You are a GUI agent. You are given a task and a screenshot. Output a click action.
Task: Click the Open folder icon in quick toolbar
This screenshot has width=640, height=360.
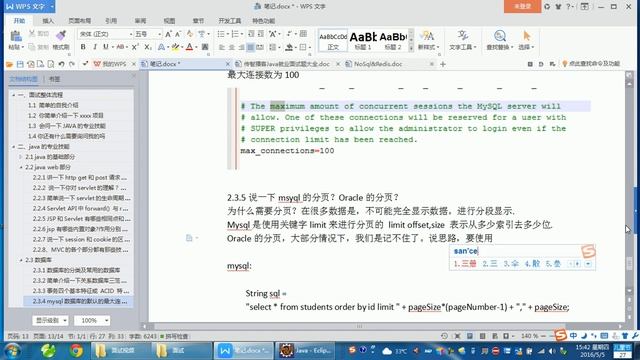9,64
